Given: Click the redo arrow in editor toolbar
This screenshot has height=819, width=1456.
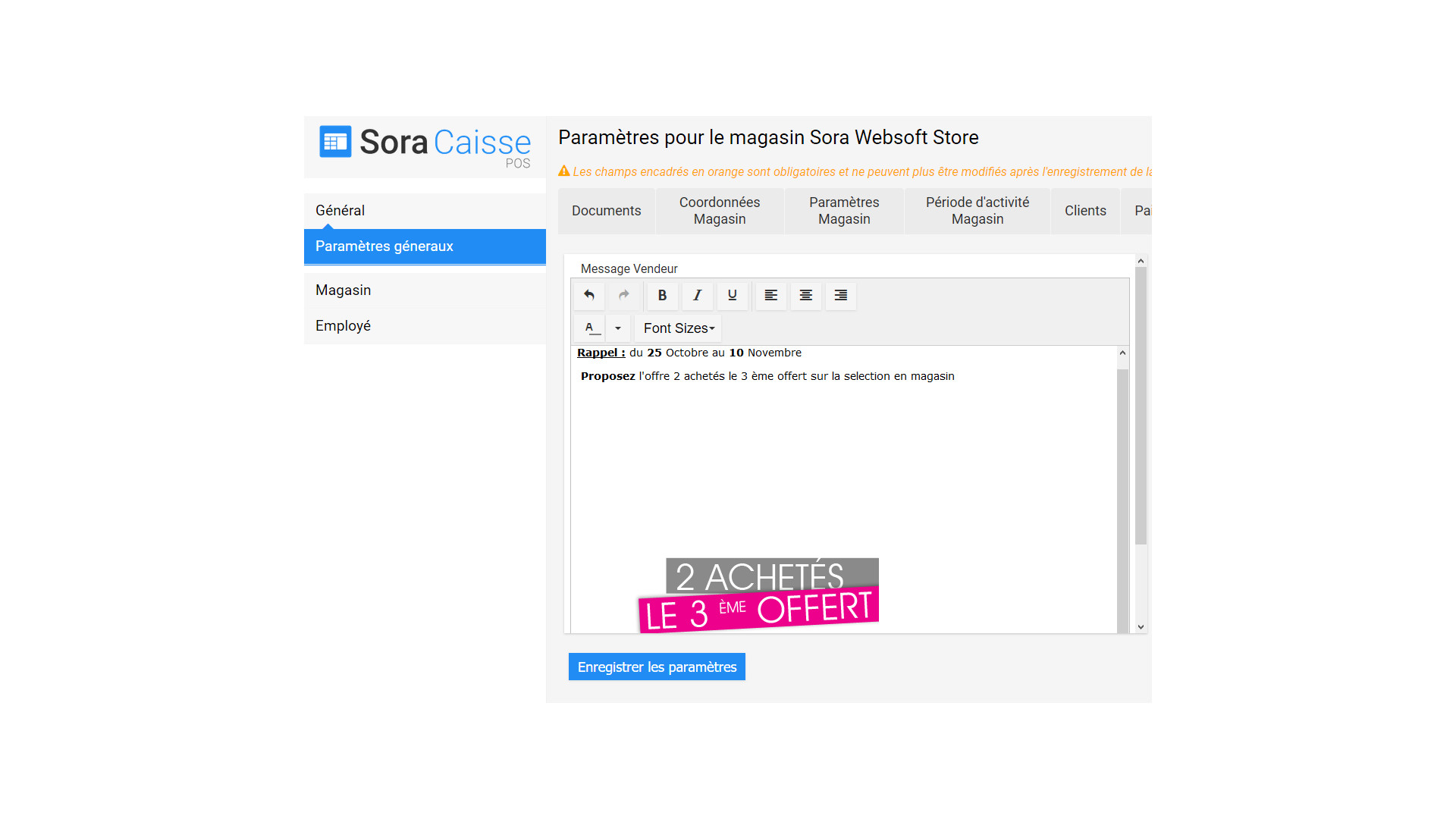Looking at the screenshot, I should click(624, 296).
